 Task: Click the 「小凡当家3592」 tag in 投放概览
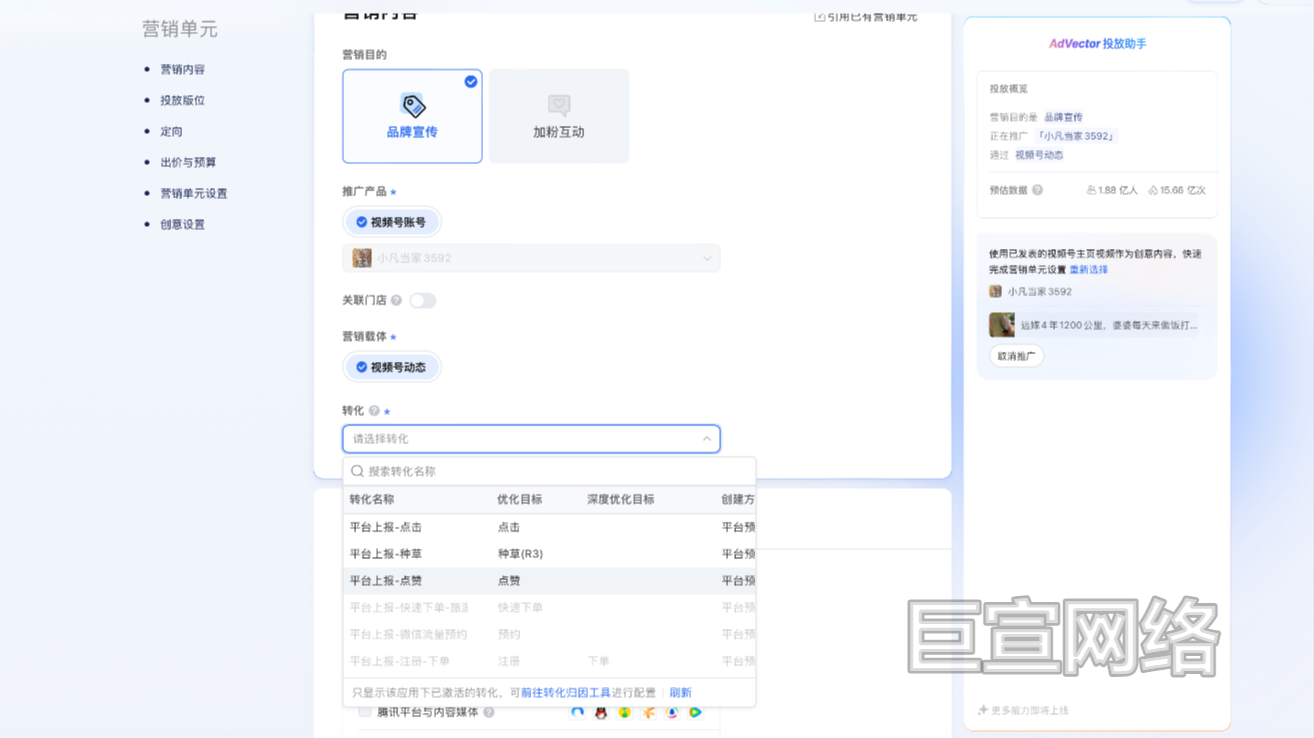pos(1075,136)
